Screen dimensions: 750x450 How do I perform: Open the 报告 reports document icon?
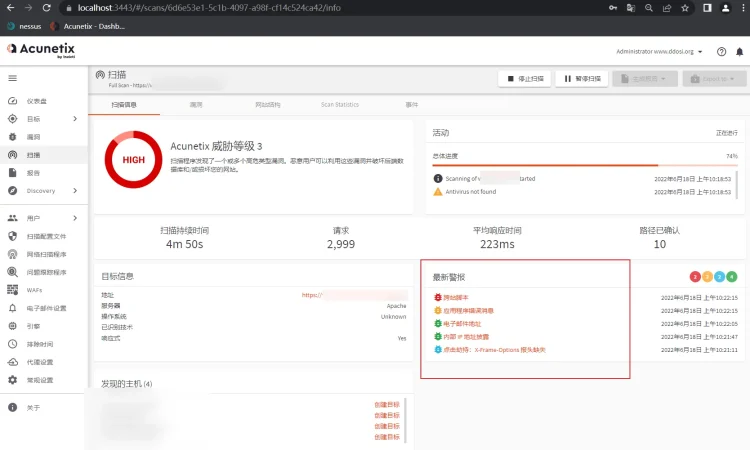pyautogui.click(x=12, y=173)
